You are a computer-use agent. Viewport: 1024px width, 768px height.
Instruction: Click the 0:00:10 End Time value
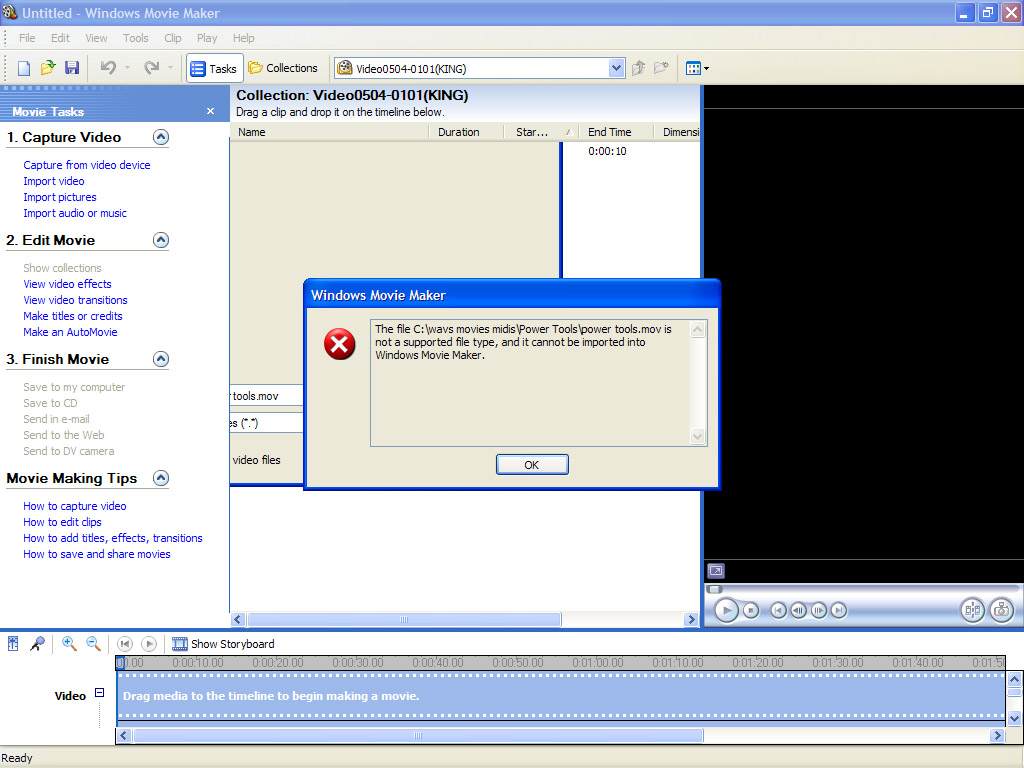[607, 151]
